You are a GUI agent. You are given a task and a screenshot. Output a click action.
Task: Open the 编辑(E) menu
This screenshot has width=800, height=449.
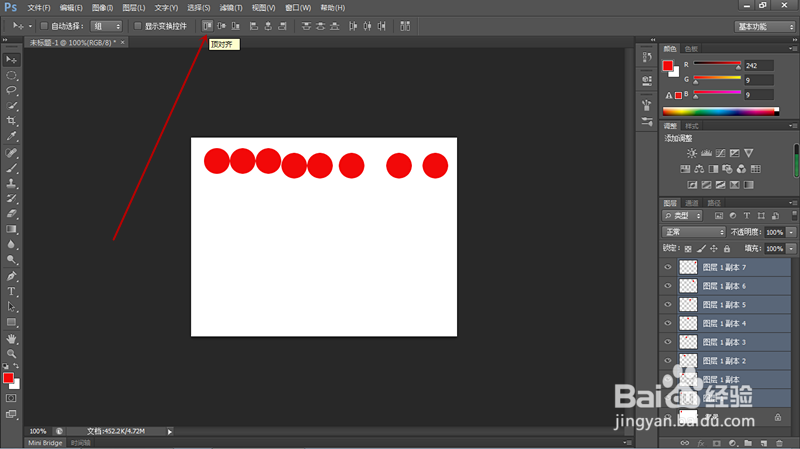click(x=71, y=8)
